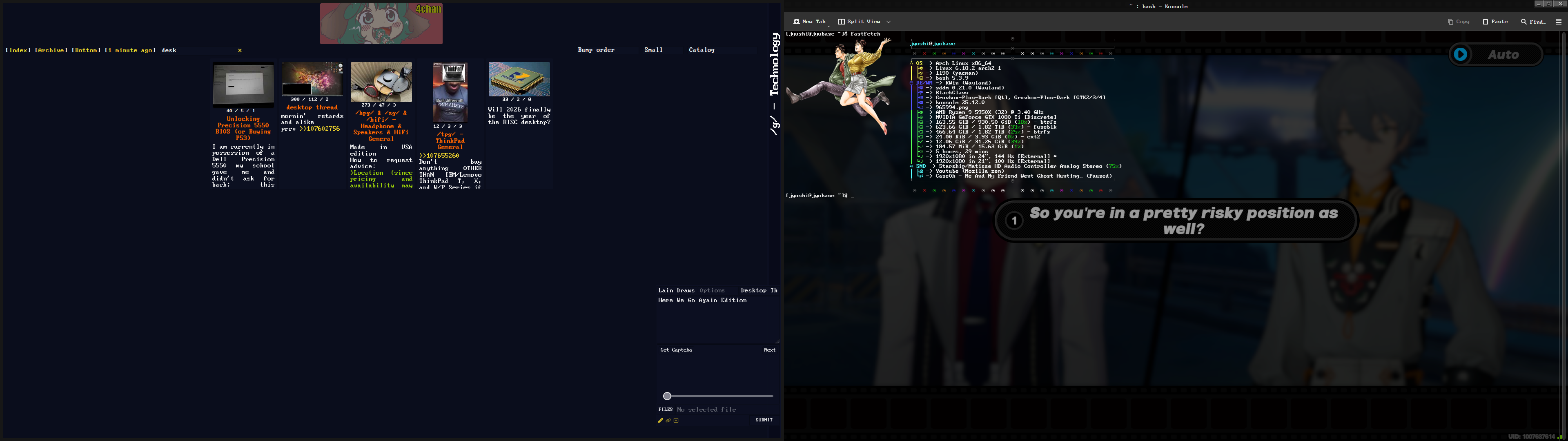This screenshot has height=441, width=1568.
Task: Open the Konsole hamburger menu
Action: (x=1558, y=21)
